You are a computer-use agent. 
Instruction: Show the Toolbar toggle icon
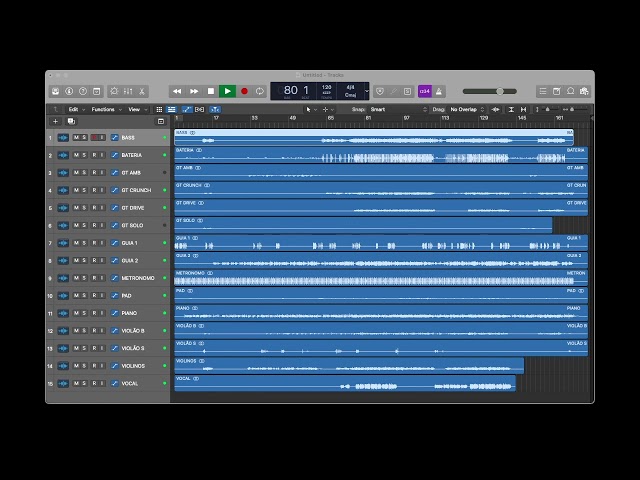pyautogui.click(x=97, y=91)
